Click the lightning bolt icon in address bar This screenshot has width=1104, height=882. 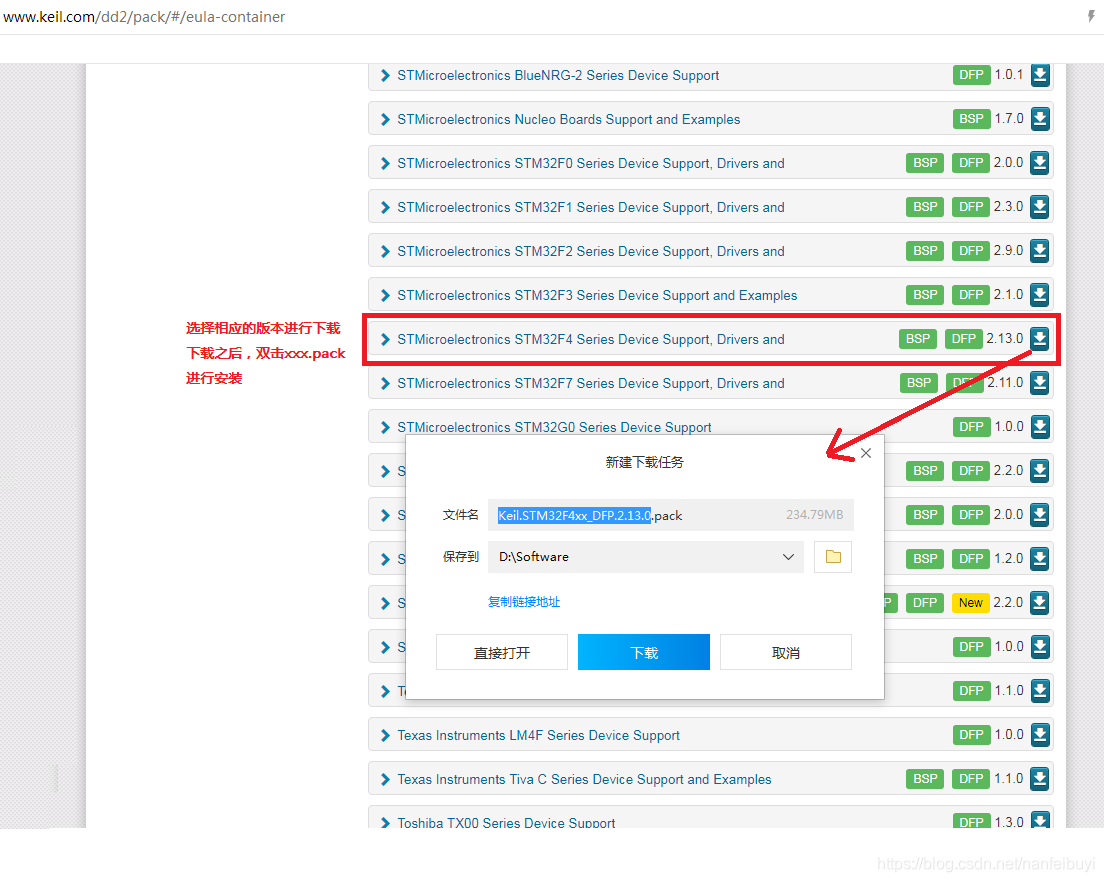pos(1091,16)
